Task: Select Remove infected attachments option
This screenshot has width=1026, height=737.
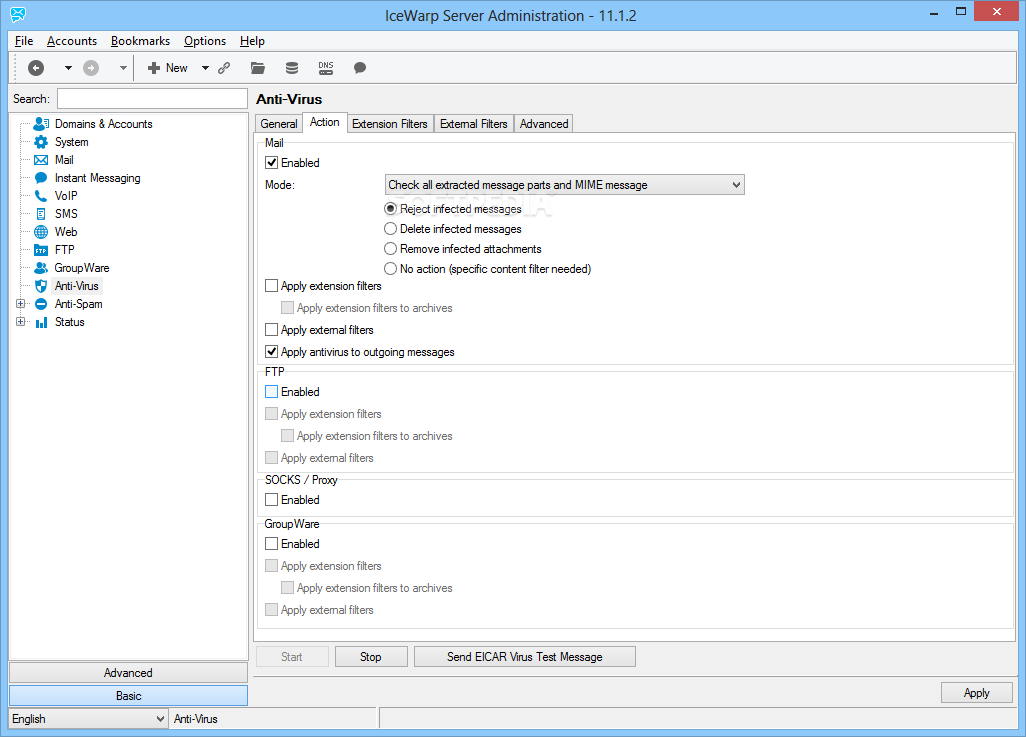Action: (391, 249)
